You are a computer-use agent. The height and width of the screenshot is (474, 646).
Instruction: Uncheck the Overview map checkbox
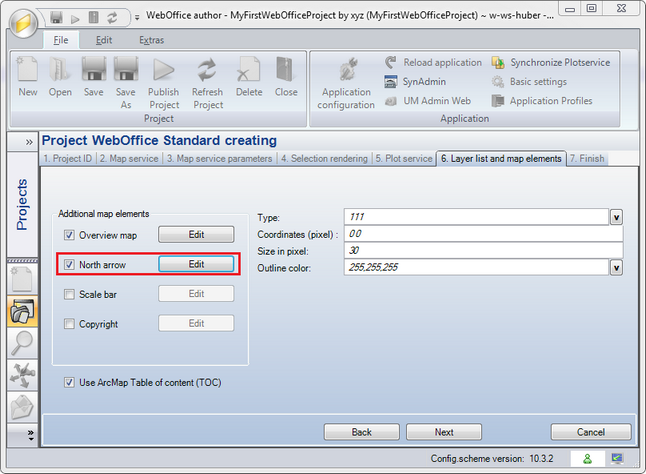tap(69, 235)
